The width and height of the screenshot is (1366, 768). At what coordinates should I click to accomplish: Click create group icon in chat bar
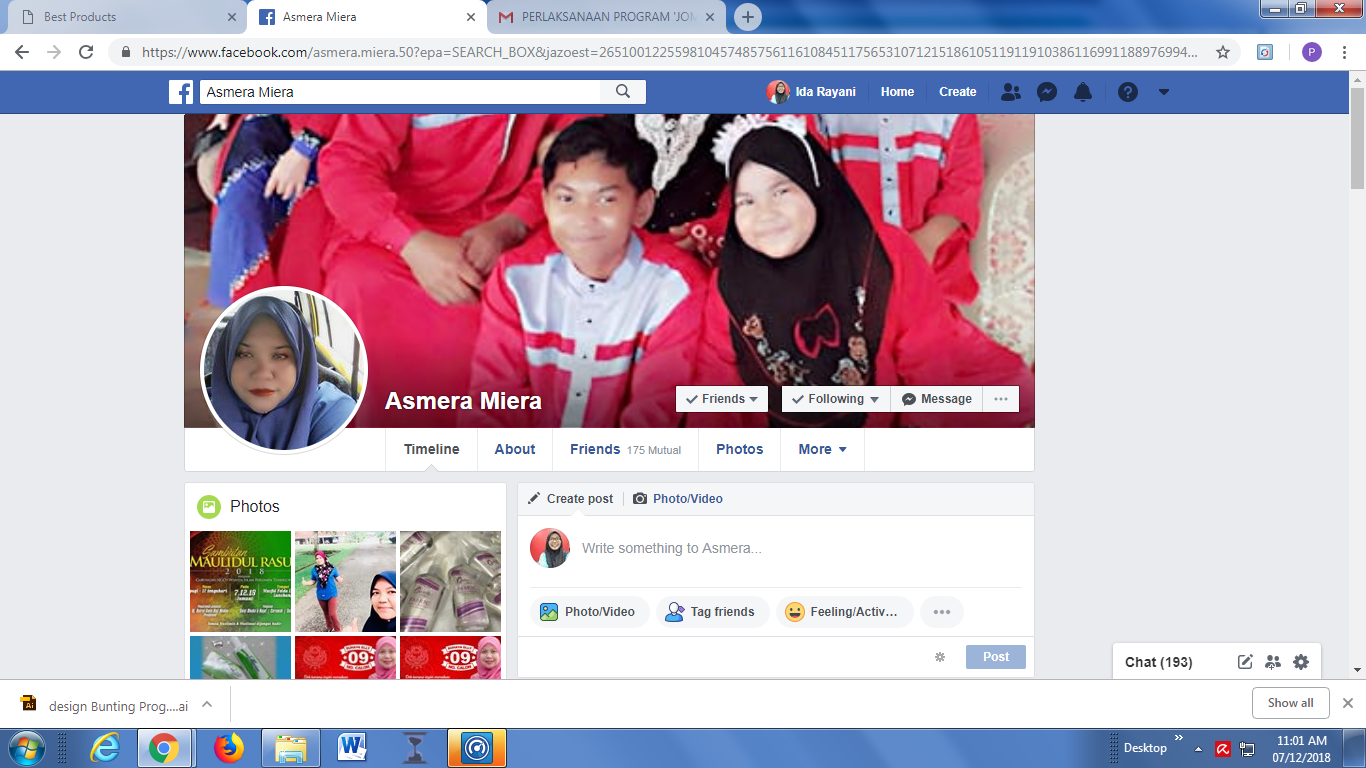coord(1273,662)
